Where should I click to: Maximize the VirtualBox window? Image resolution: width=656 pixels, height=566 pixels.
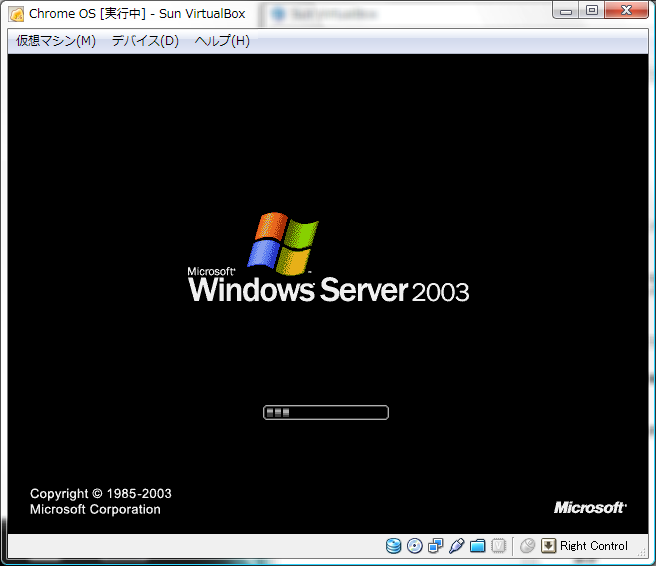pyautogui.click(x=592, y=11)
